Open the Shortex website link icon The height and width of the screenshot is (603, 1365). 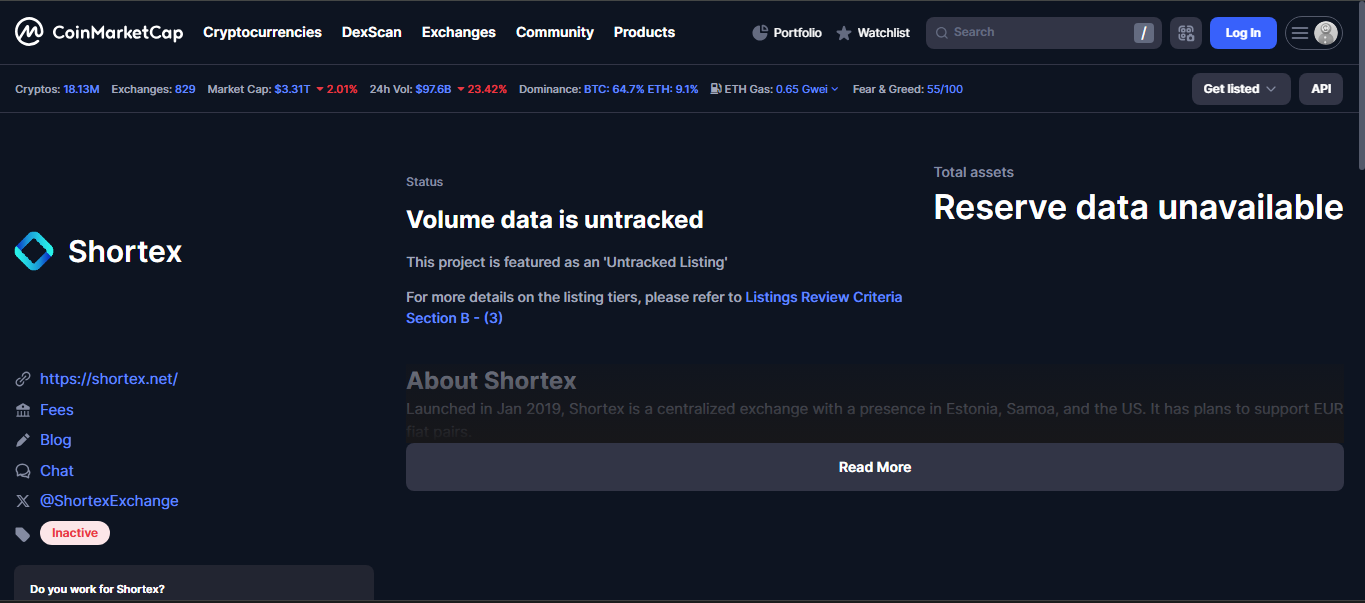pos(23,378)
